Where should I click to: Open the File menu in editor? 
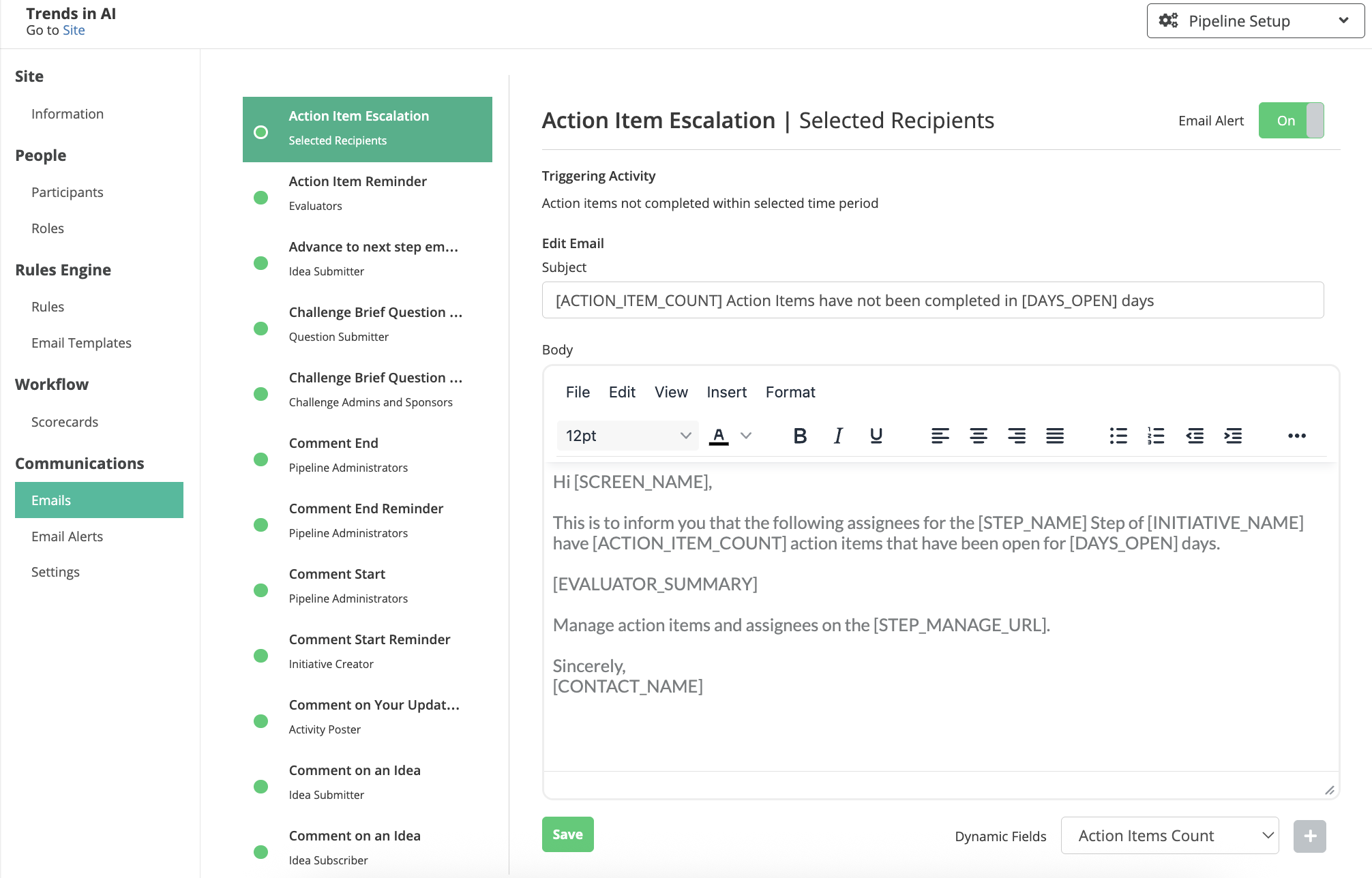pos(578,392)
